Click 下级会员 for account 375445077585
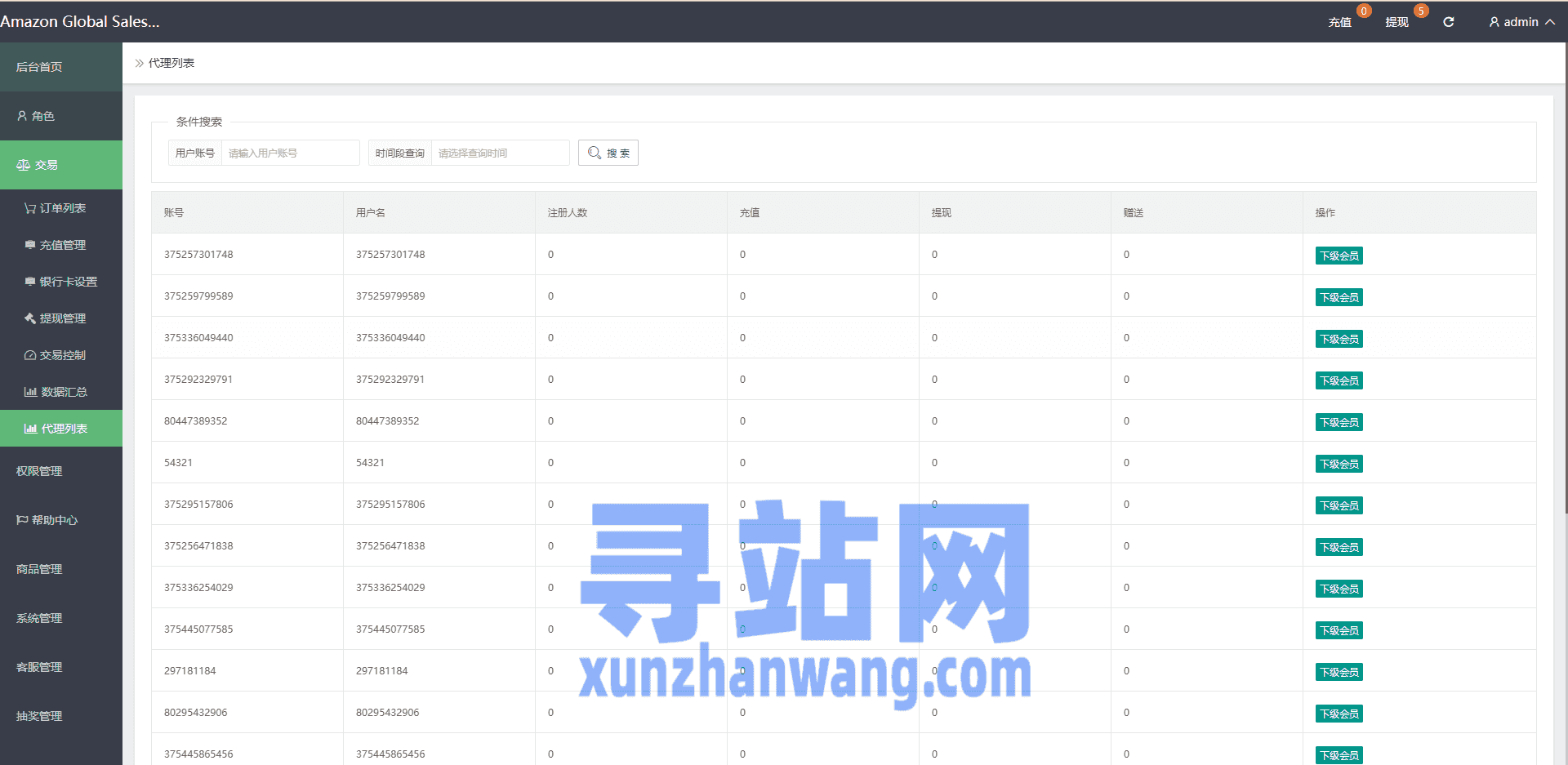The width and height of the screenshot is (1568, 765). point(1339,630)
